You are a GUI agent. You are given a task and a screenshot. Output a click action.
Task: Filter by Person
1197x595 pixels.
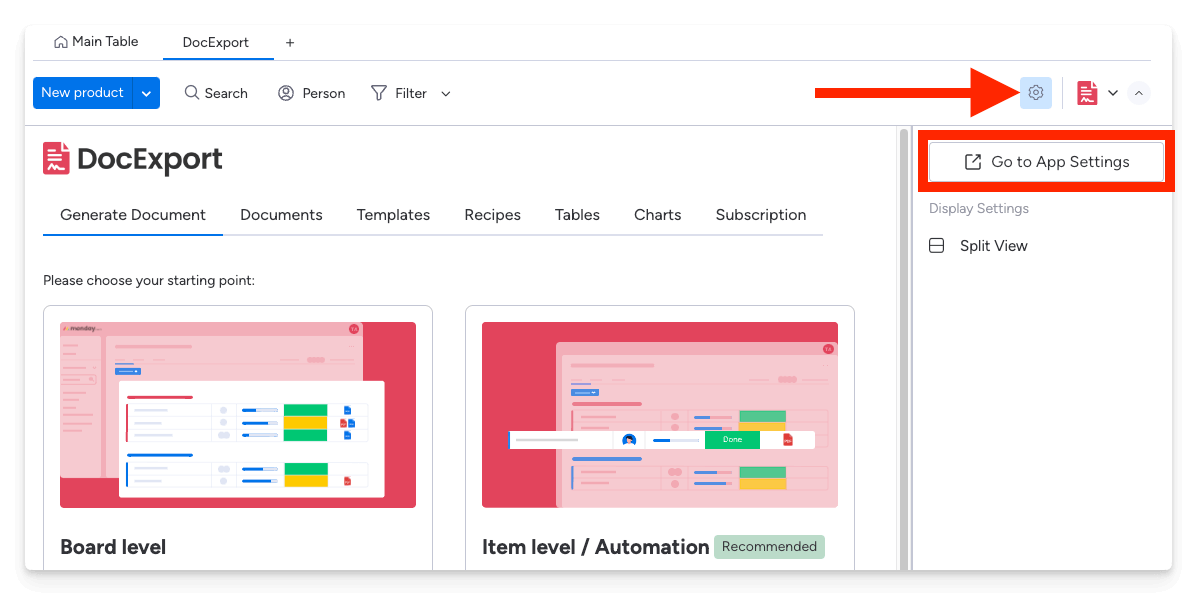pos(311,93)
